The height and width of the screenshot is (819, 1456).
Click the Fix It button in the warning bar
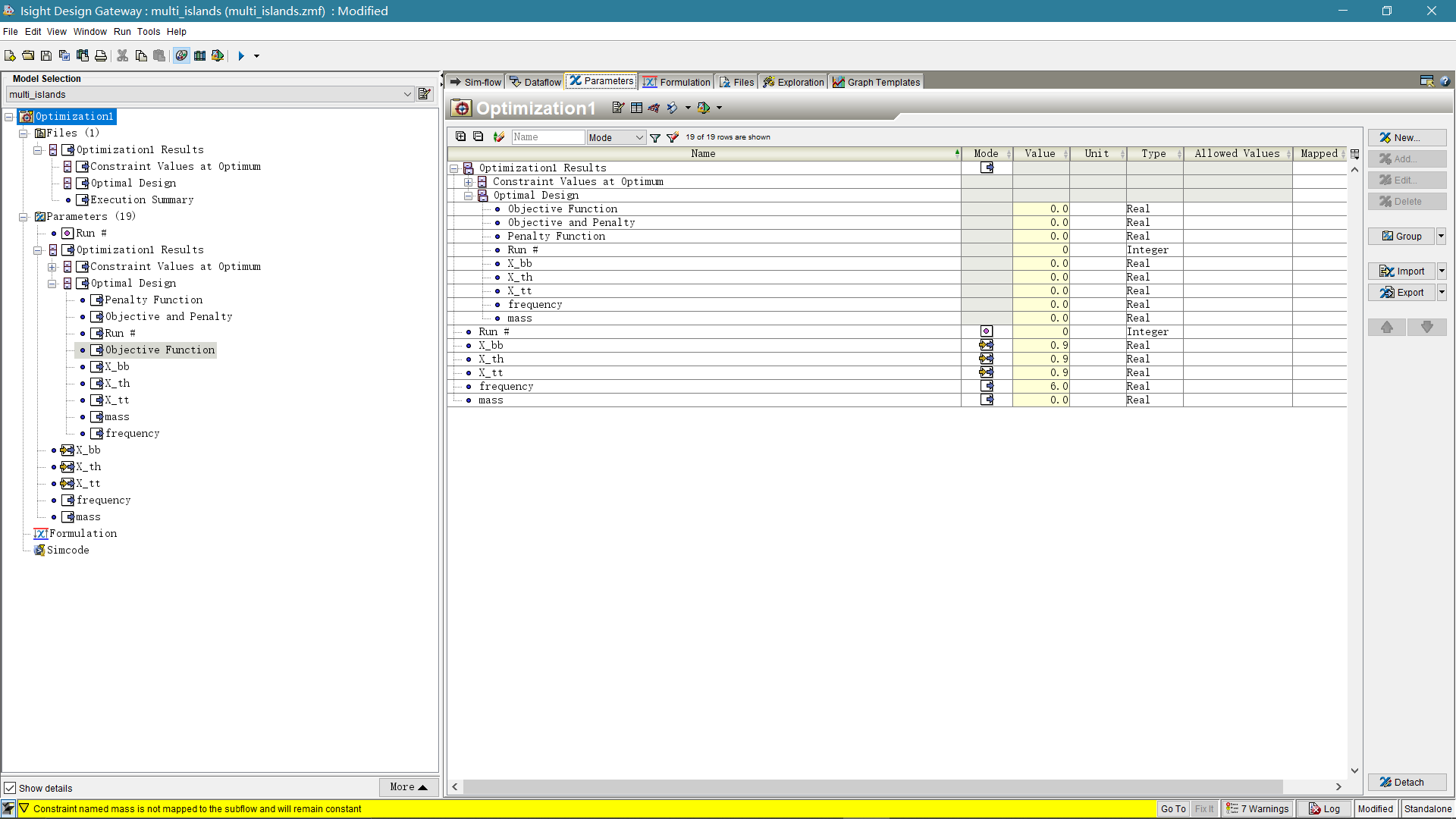(1205, 808)
